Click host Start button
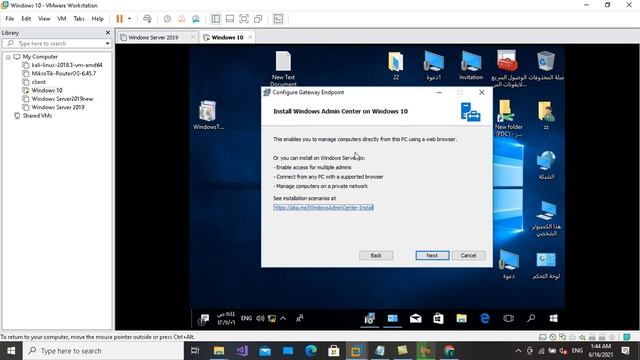The width and height of the screenshot is (640, 360). 11,351
